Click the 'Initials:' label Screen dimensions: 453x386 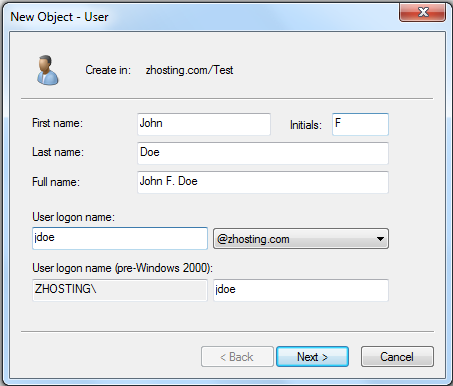pyautogui.click(x=306, y=125)
